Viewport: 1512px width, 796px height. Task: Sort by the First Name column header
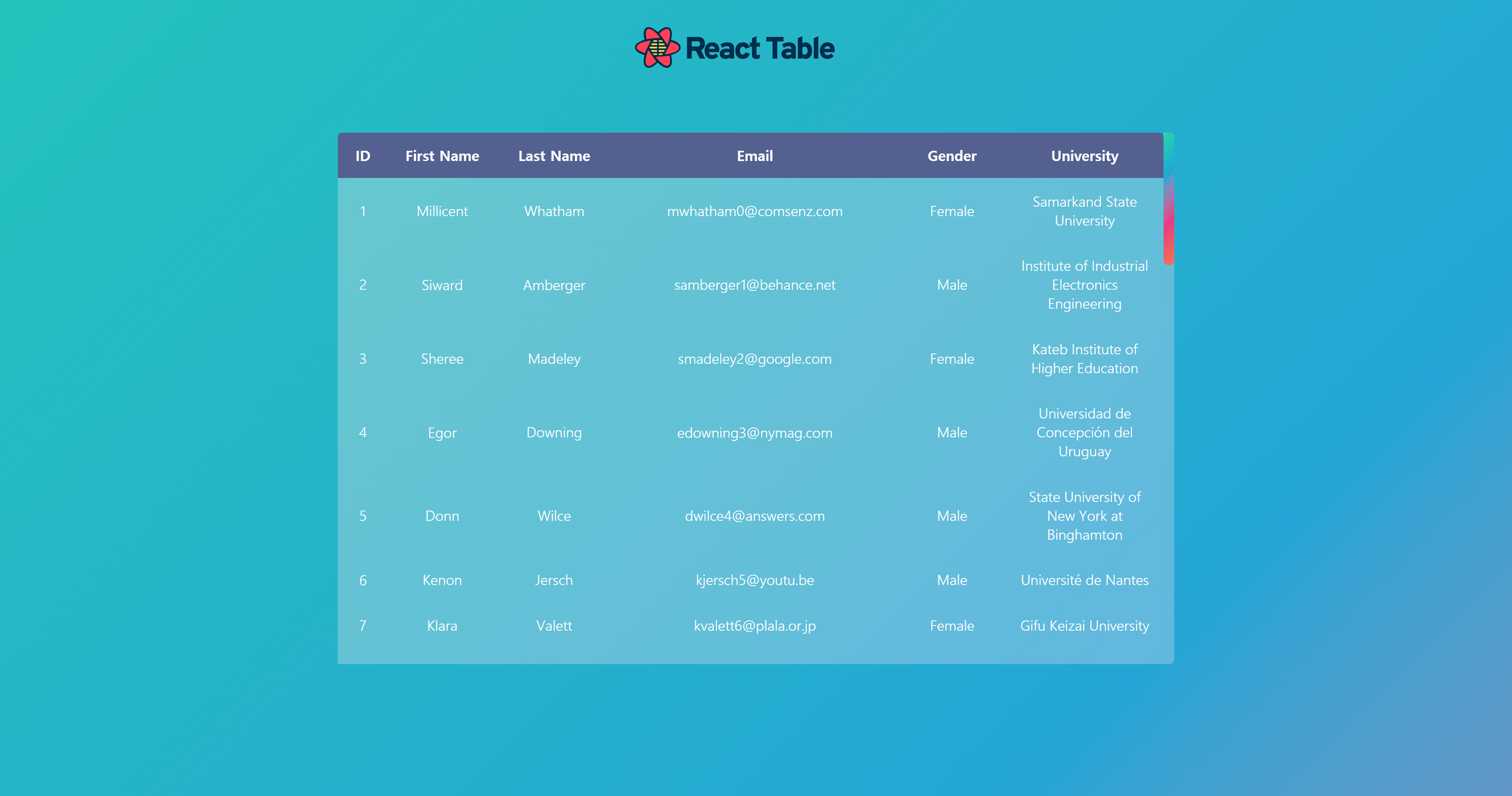pos(442,155)
